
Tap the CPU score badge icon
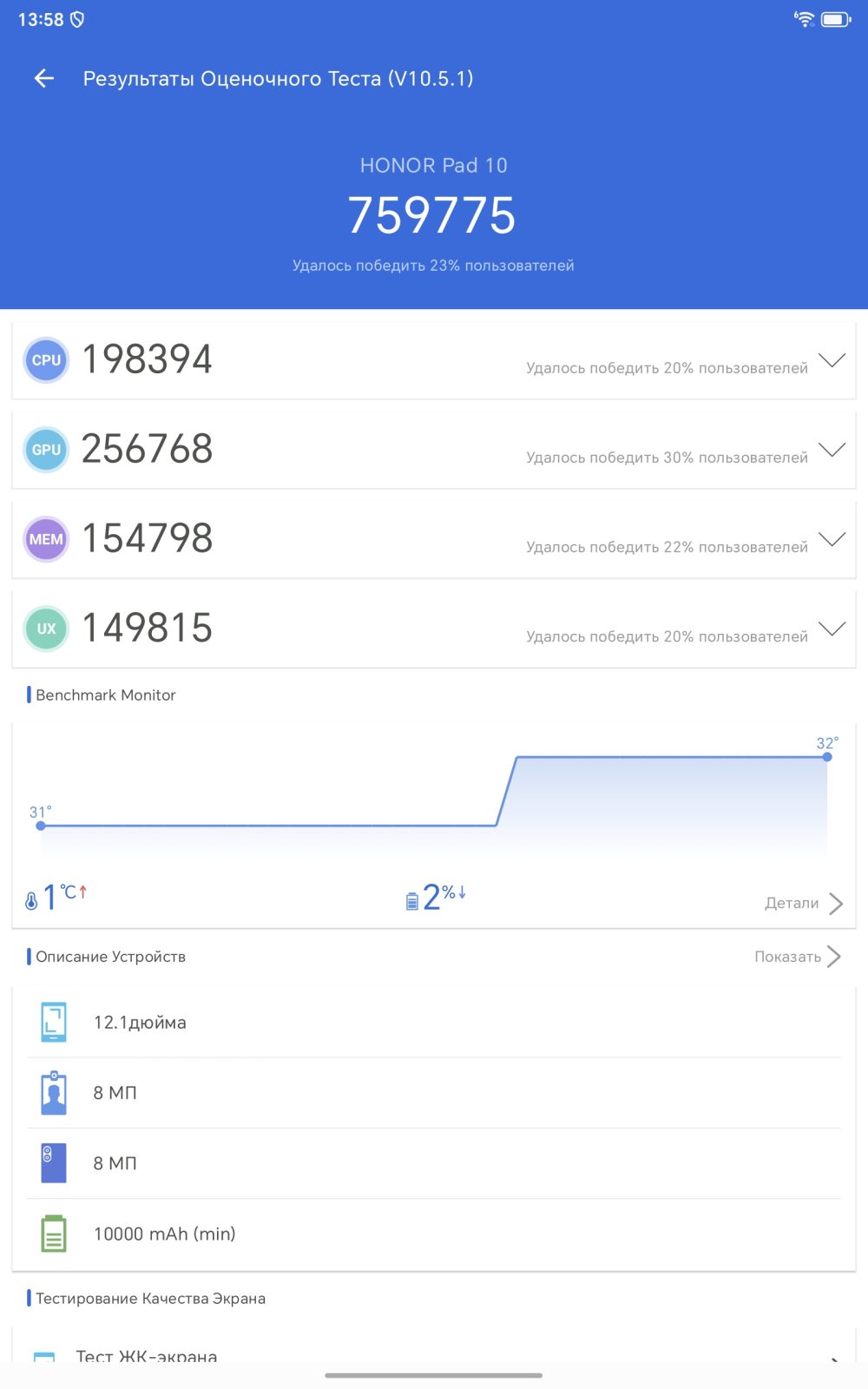(x=46, y=360)
